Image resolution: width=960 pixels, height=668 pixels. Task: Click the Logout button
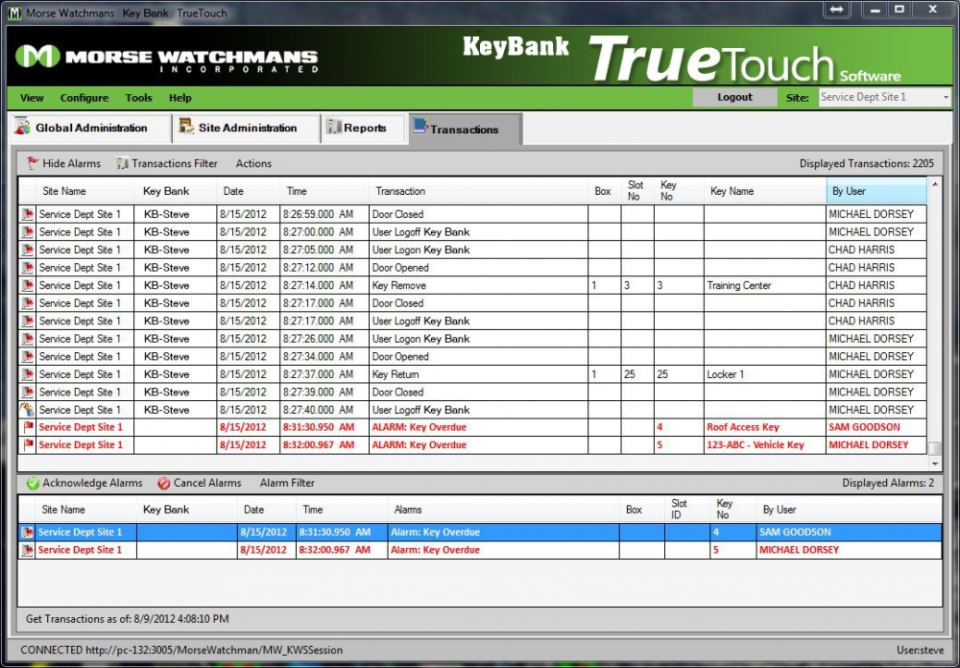click(x=735, y=98)
